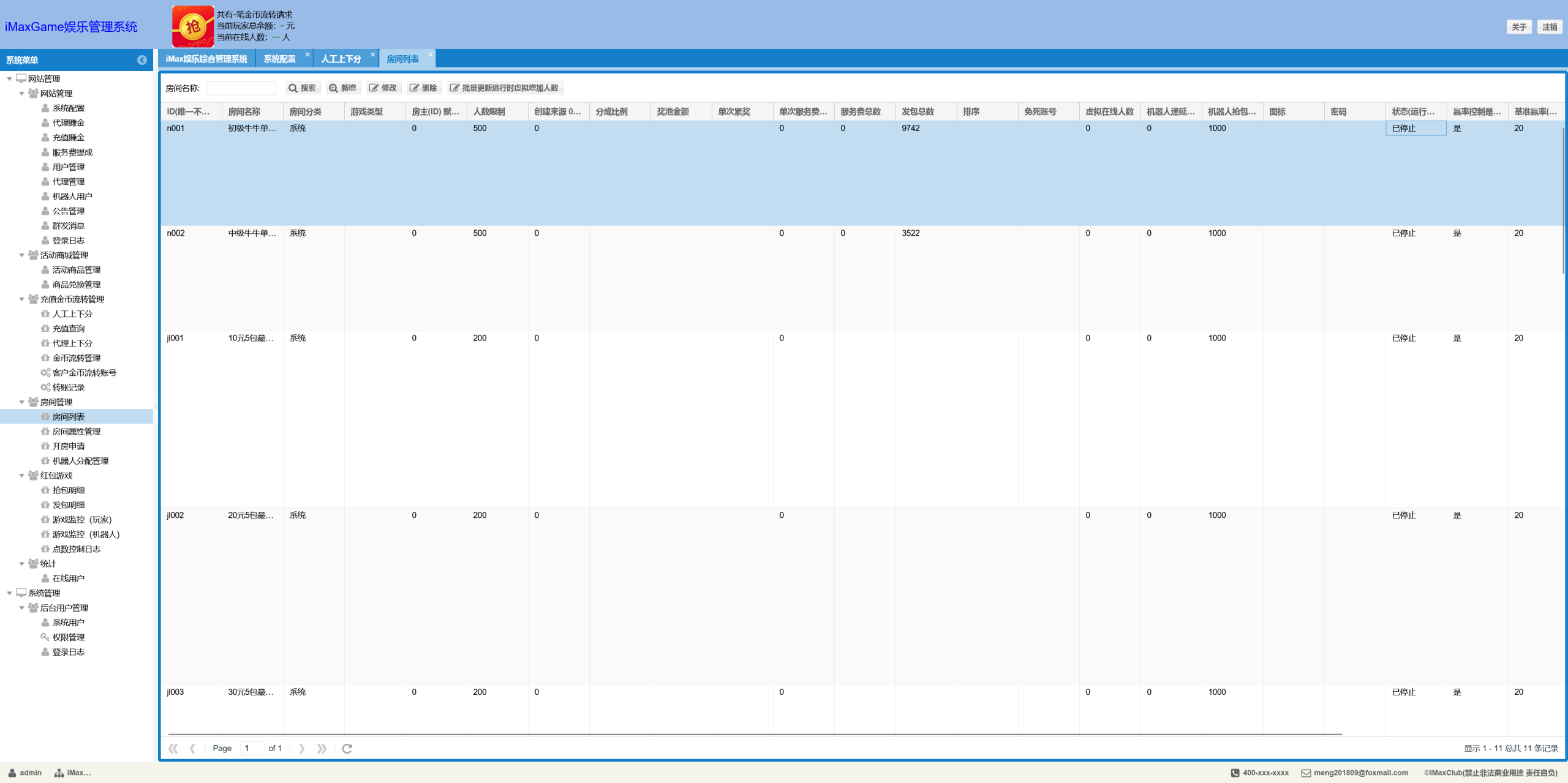Collapse the 红包游戏 tree group
This screenshot has height=783, width=1568.
21,476
